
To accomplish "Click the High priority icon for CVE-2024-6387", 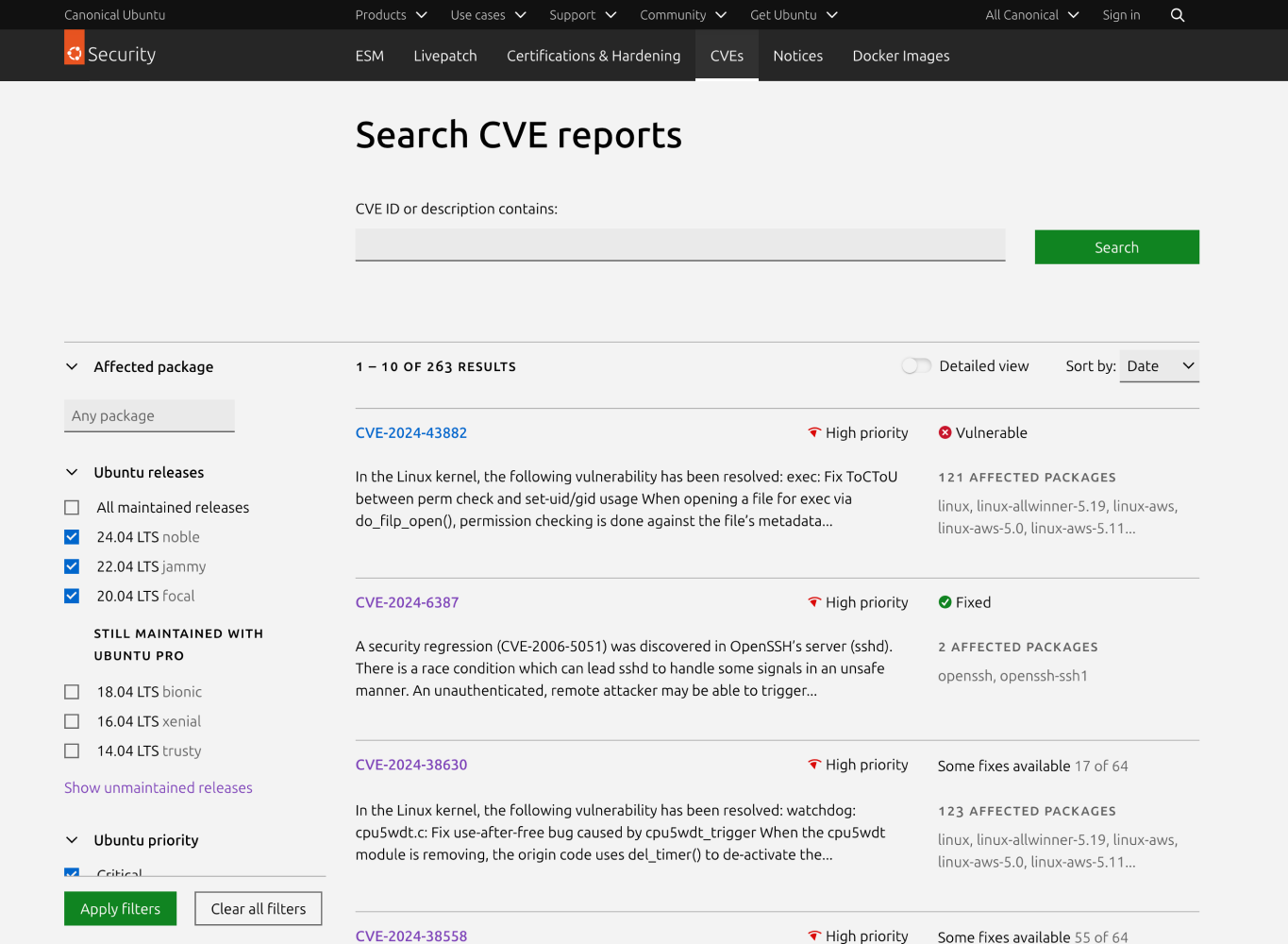I will click(x=814, y=602).
